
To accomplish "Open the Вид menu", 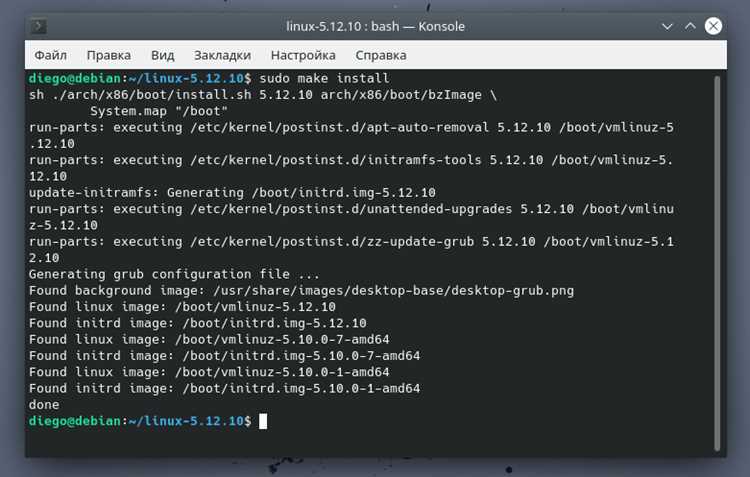I will pyautogui.click(x=163, y=55).
